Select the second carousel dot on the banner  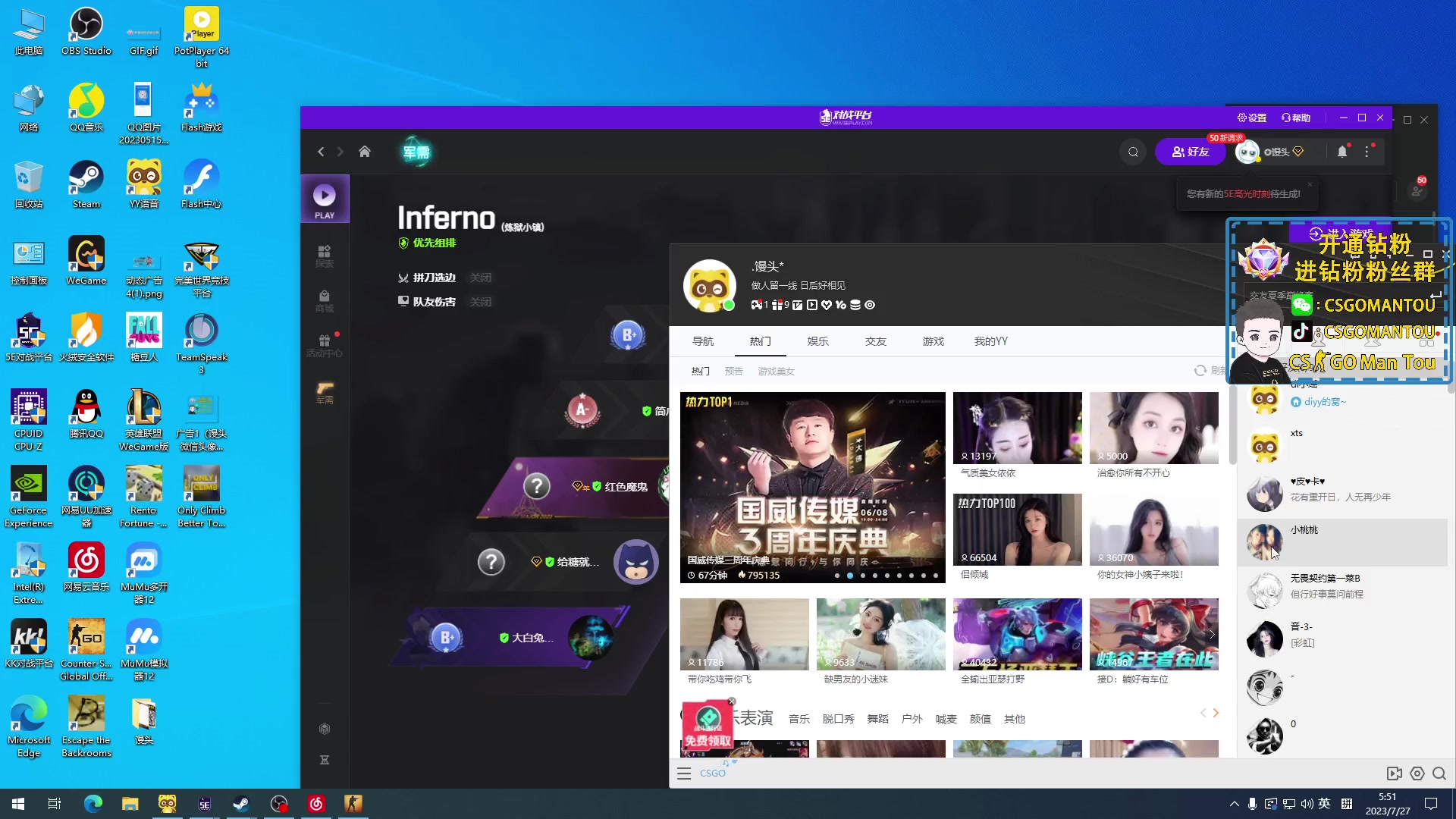pyautogui.click(x=850, y=576)
